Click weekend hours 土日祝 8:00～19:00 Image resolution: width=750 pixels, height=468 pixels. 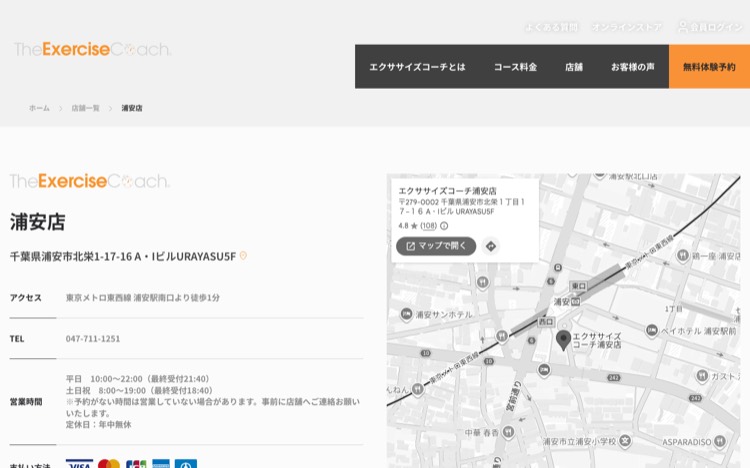point(139,390)
